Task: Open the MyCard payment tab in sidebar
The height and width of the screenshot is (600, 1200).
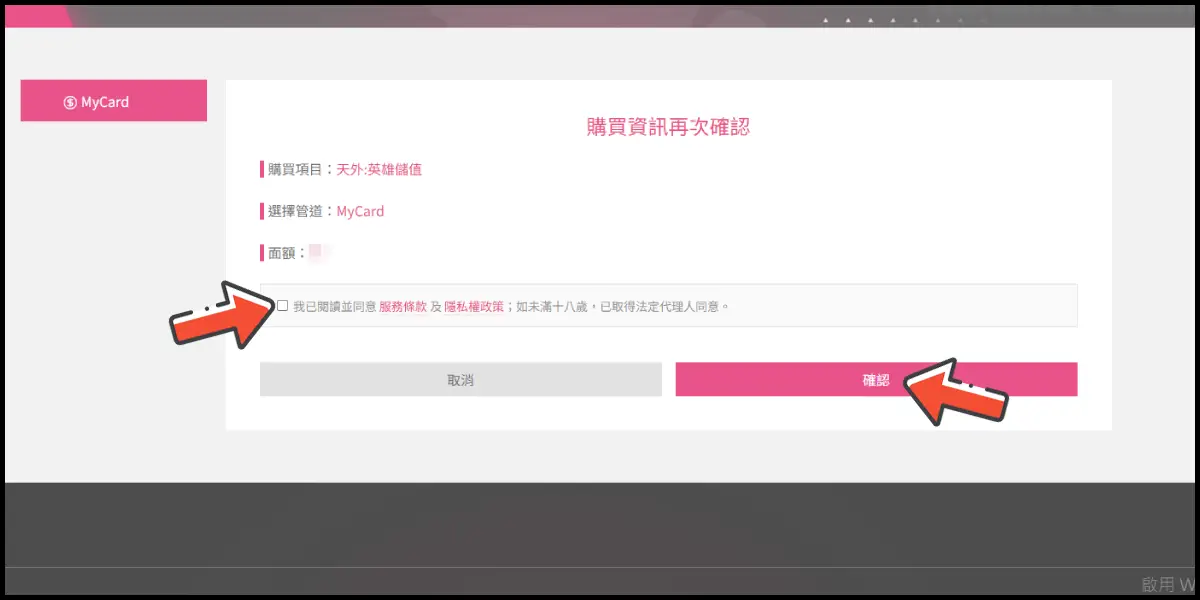Action: [113, 101]
